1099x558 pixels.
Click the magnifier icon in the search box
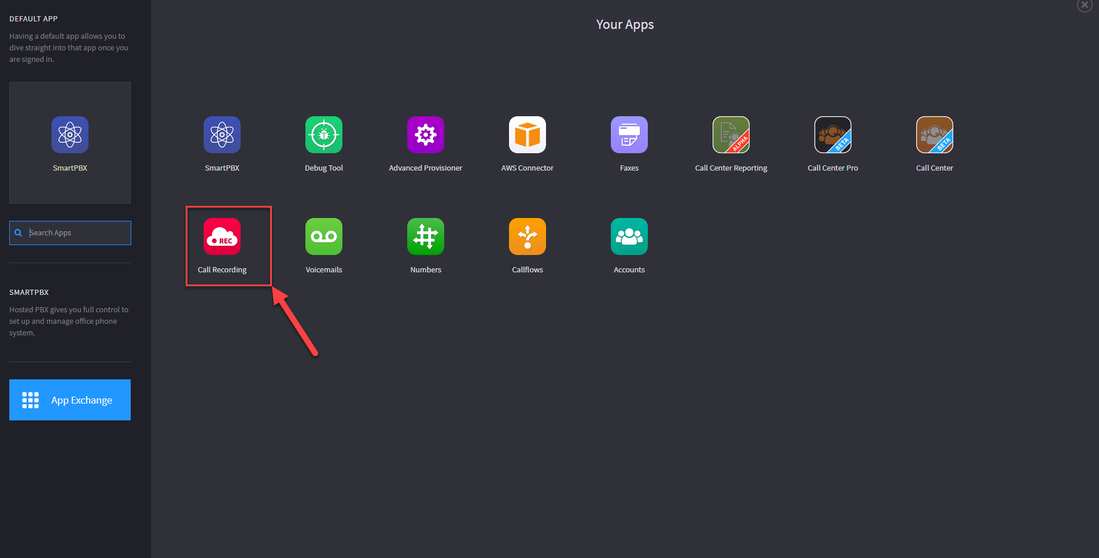click(x=18, y=233)
